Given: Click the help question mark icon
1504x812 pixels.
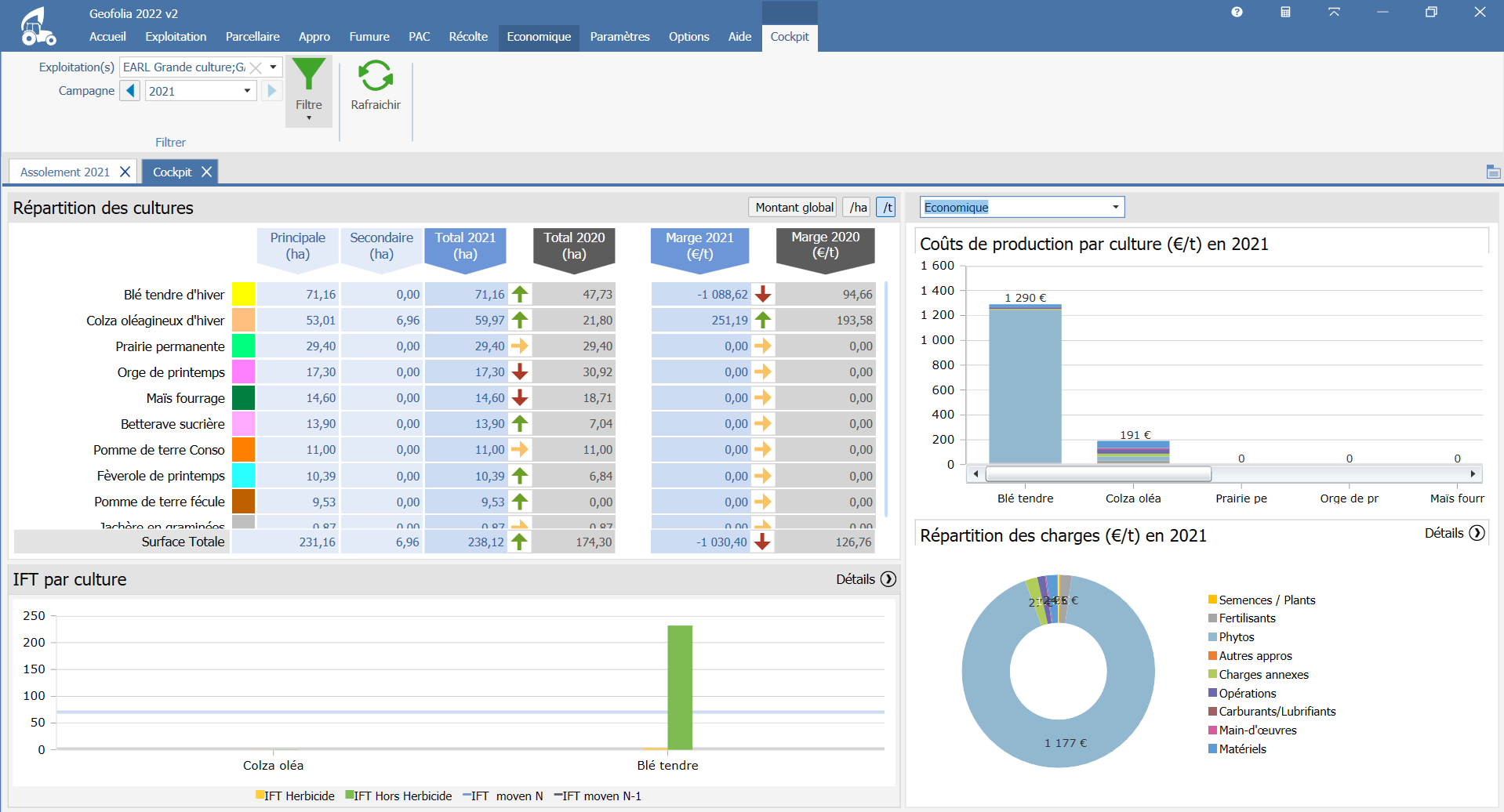Looking at the screenshot, I should pyautogui.click(x=1237, y=12).
